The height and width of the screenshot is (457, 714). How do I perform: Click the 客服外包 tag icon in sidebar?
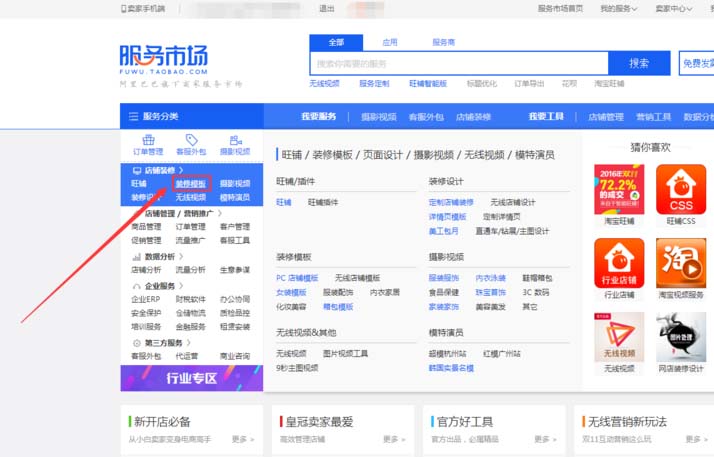pyautogui.click(x=192, y=140)
